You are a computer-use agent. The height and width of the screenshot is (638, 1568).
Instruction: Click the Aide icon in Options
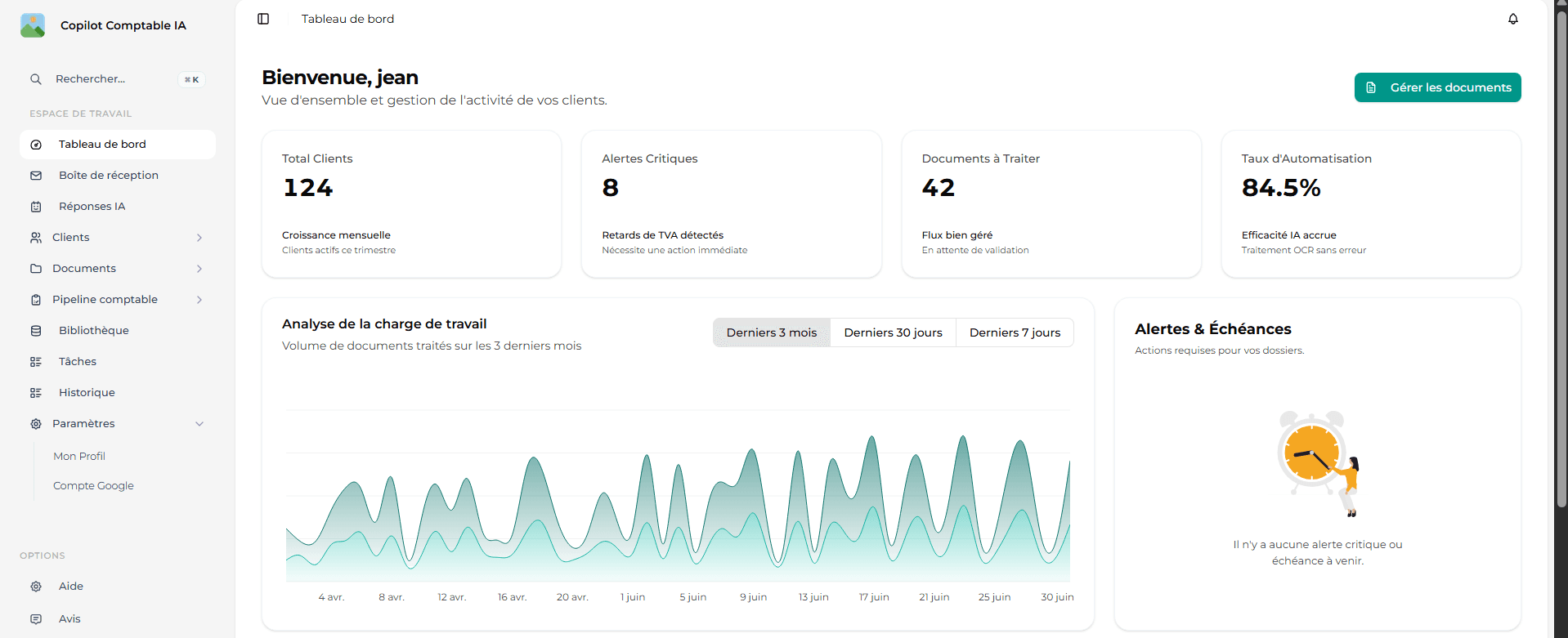coord(36,587)
